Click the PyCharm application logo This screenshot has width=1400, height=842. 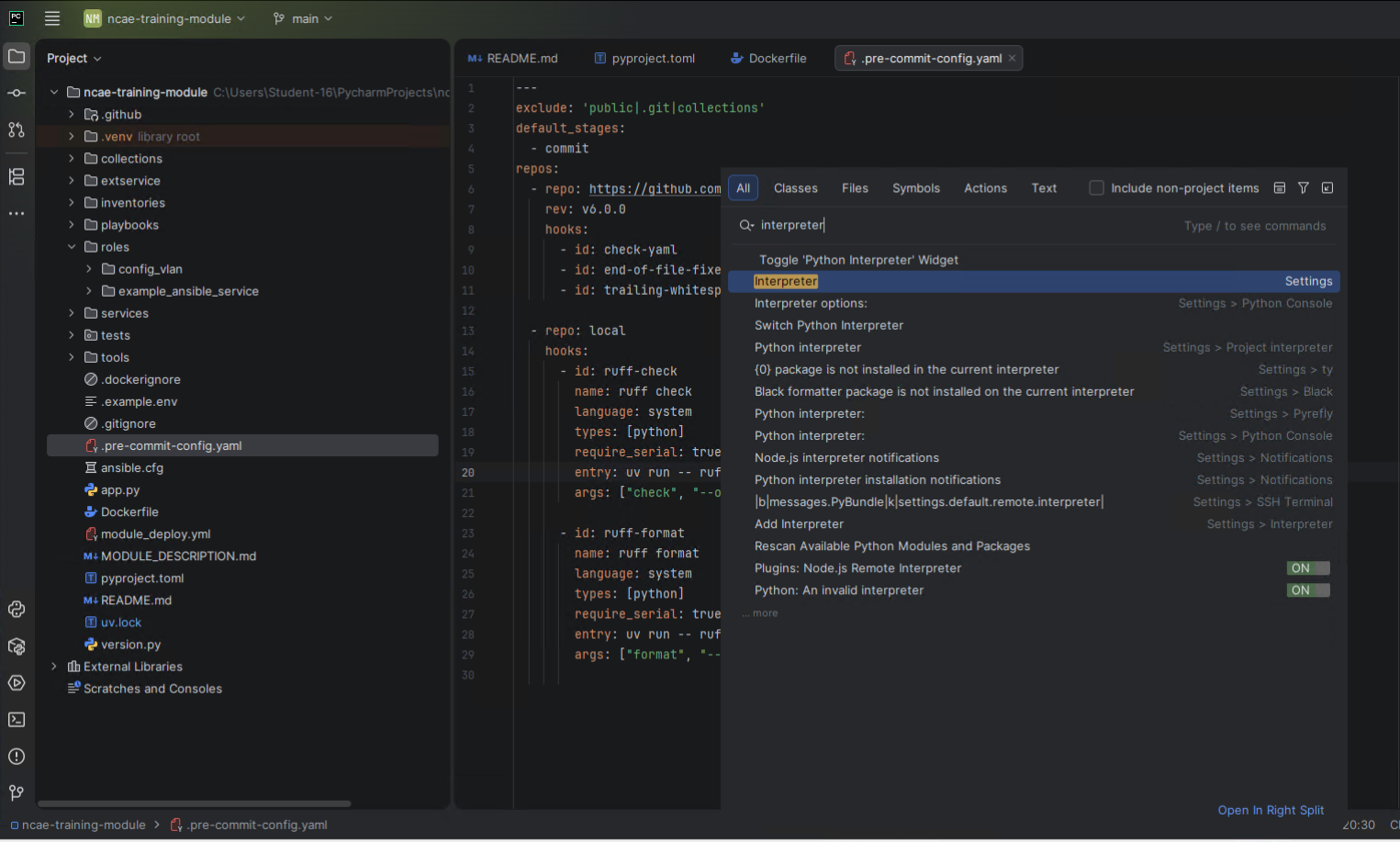coord(17,17)
